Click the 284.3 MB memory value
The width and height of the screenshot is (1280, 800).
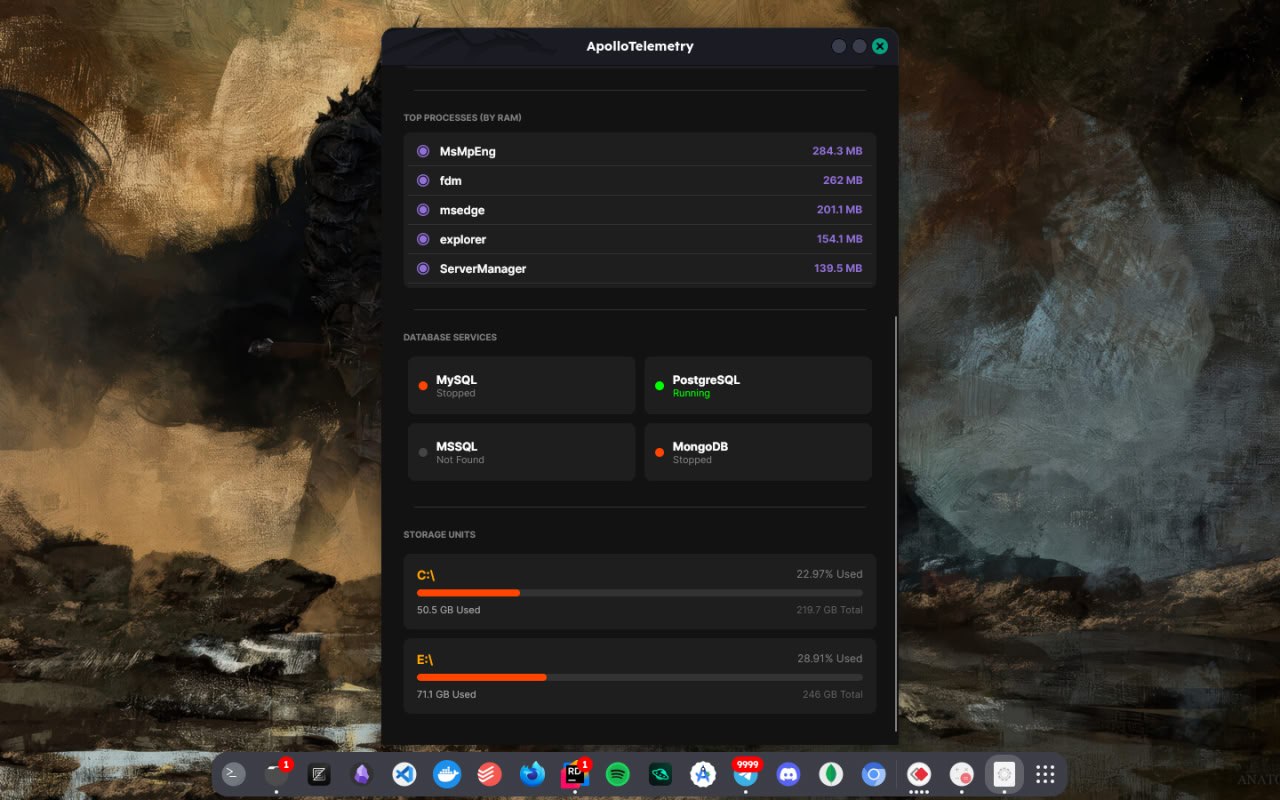tap(837, 152)
